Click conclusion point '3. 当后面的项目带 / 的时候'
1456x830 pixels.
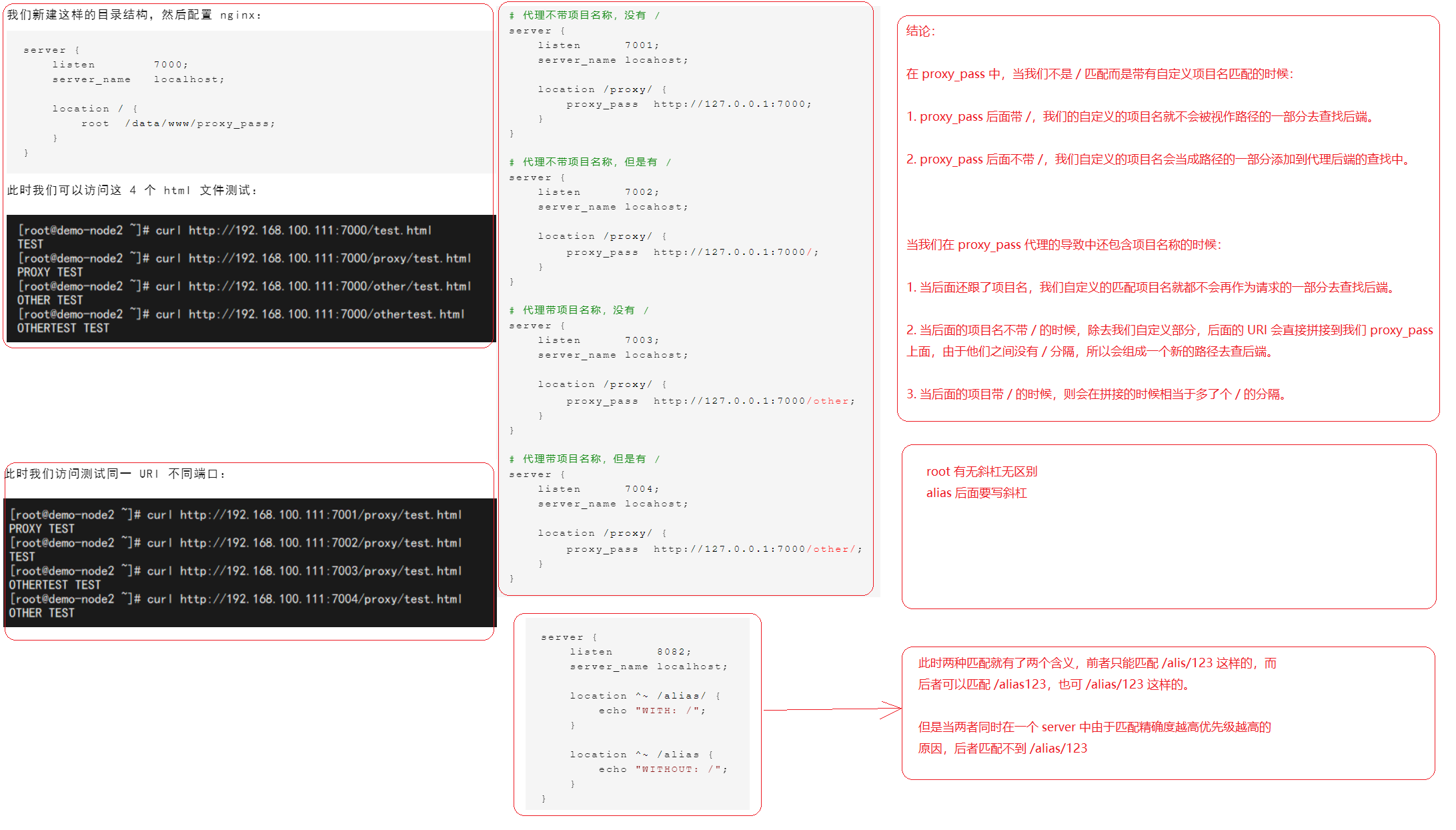click(1097, 394)
